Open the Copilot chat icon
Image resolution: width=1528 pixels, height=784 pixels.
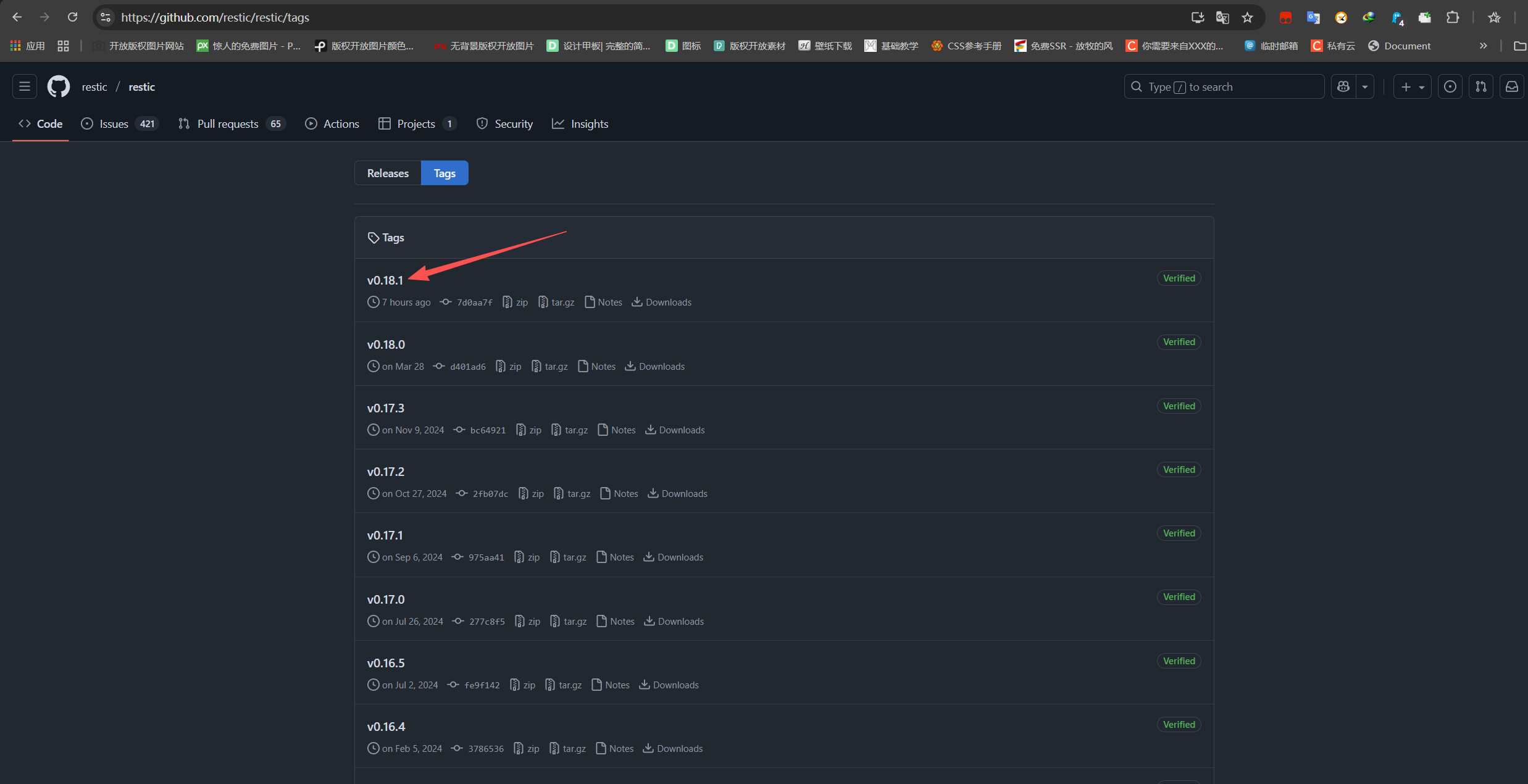[1343, 86]
